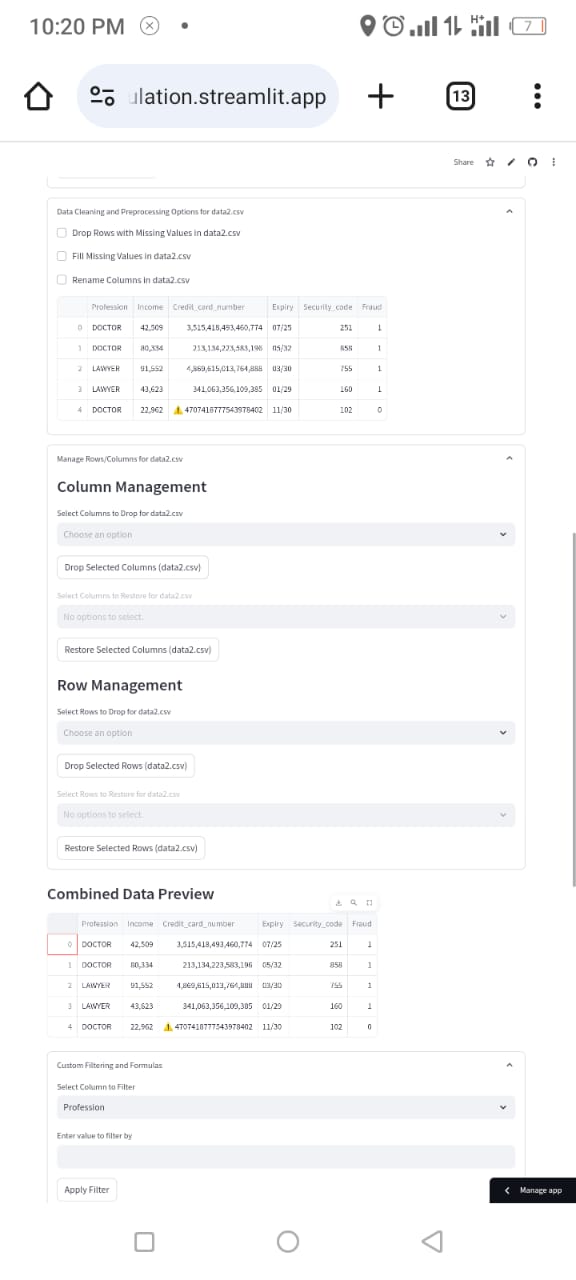Click Apply Filter button
This screenshot has height=1280, width=576.
(x=87, y=1190)
